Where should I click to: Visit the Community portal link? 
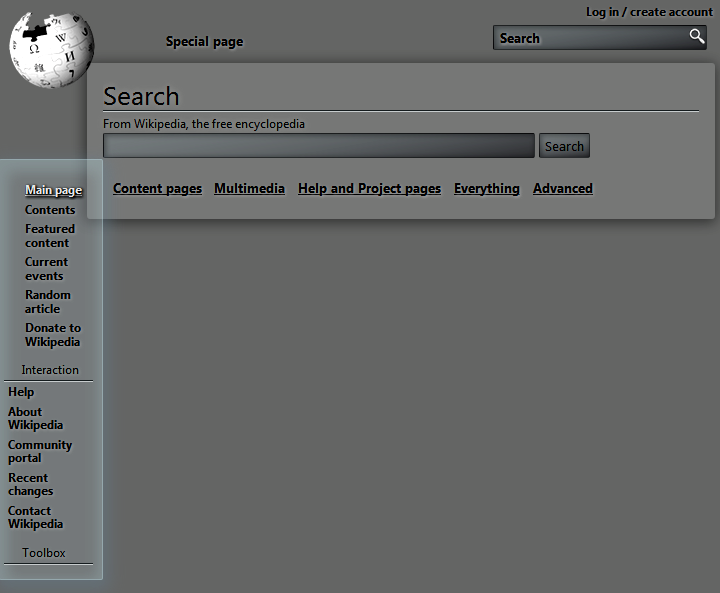pos(40,452)
